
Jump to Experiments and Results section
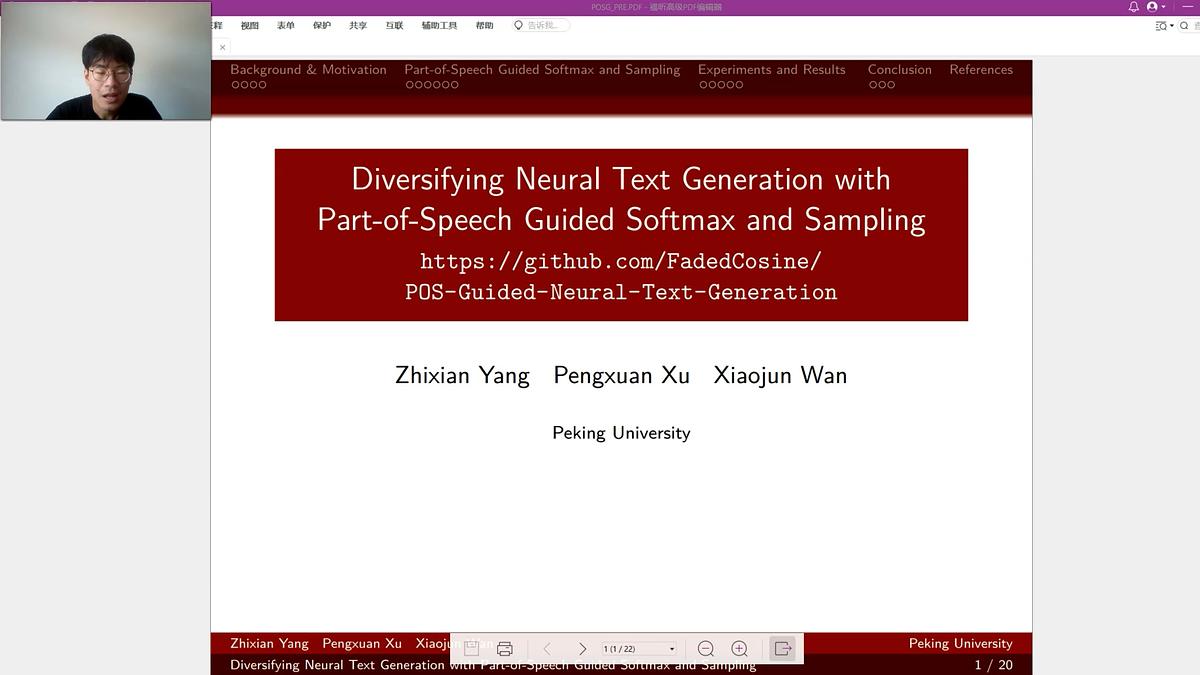(771, 70)
